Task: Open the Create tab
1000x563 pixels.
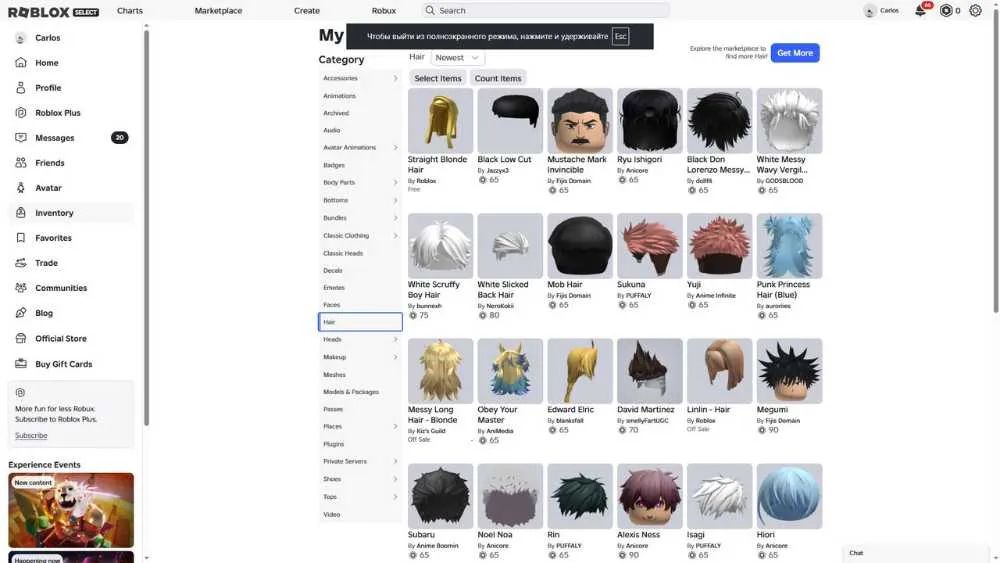Action: point(307,11)
